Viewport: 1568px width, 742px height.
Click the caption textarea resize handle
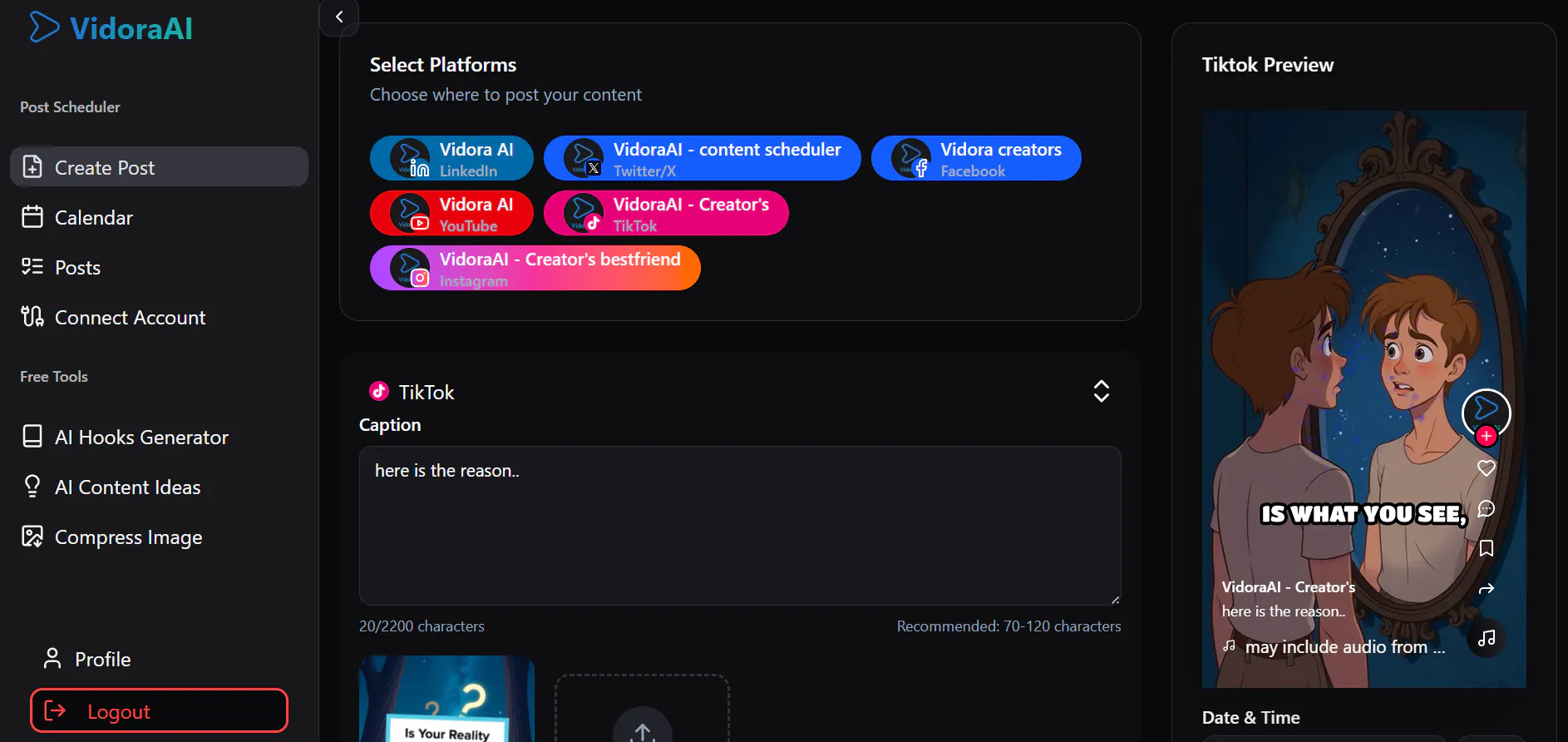[1115, 599]
